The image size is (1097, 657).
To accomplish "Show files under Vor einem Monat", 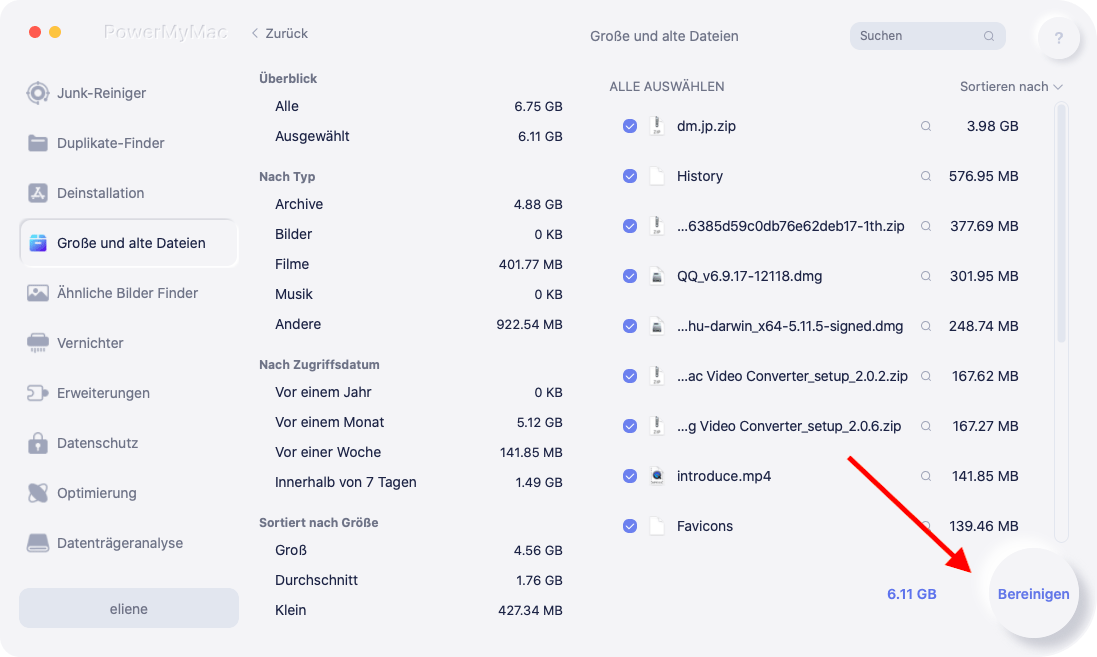I will (329, 422).
